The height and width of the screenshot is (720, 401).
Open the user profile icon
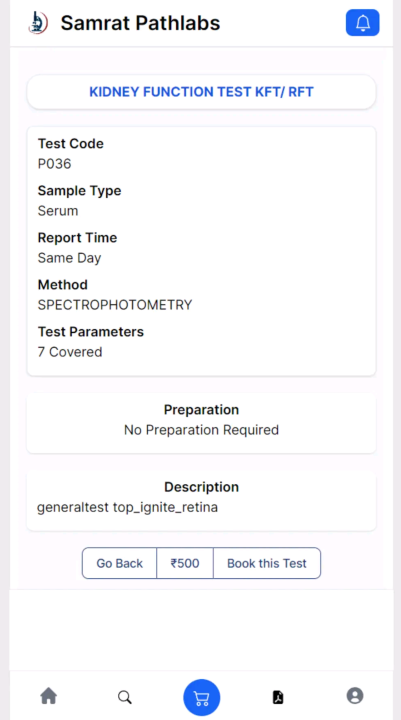coord(355,696)
